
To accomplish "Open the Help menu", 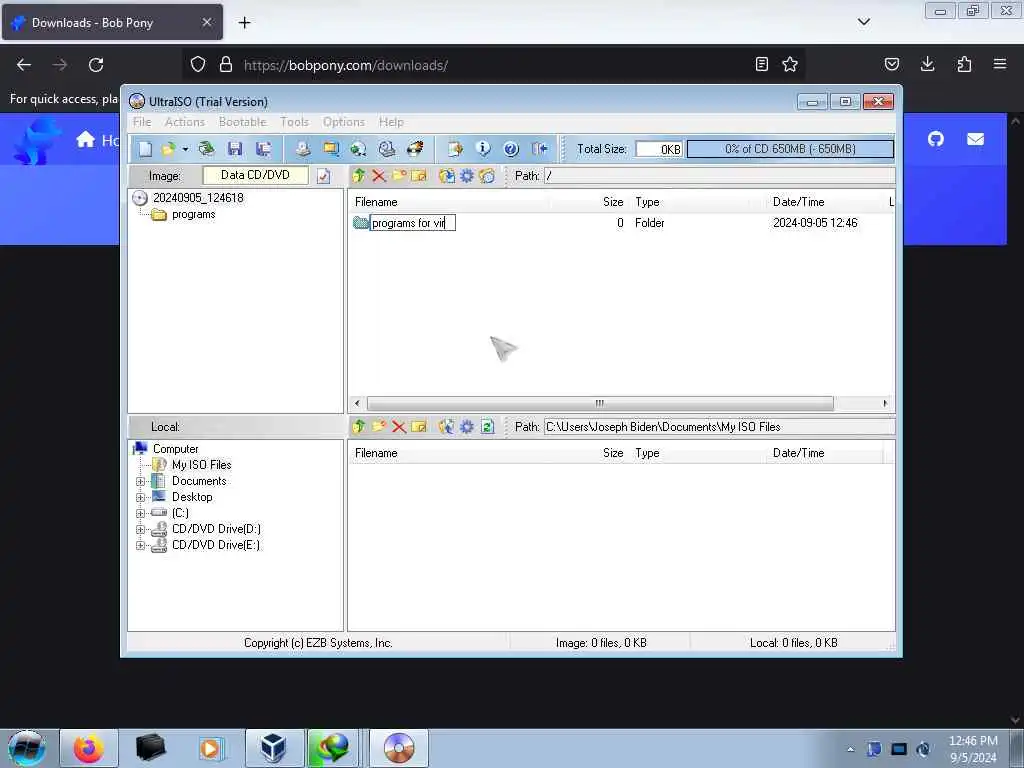I will click(x=391, y=122).
